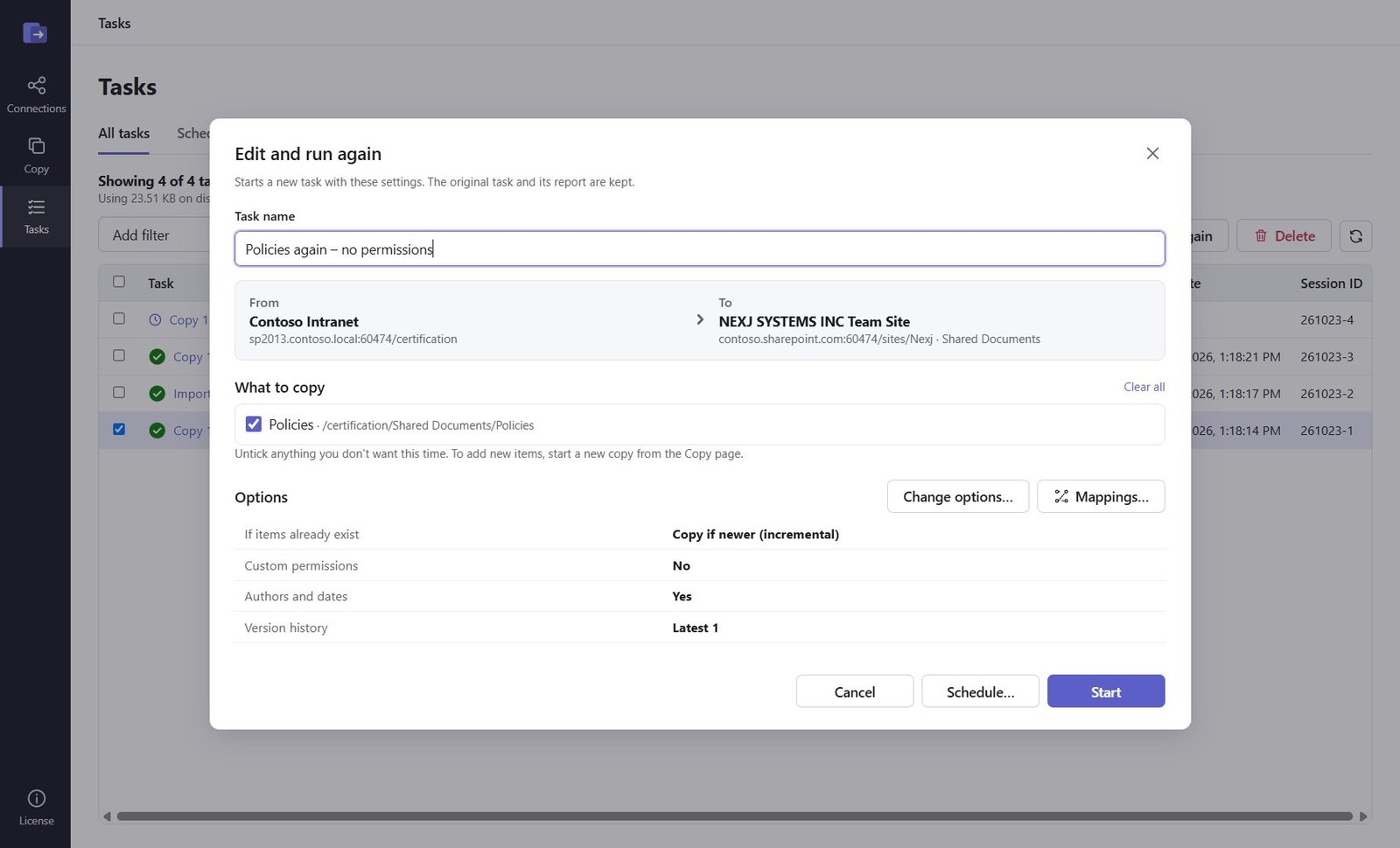
Task: Click into the Task name field
Action: [x=700, y=249]
